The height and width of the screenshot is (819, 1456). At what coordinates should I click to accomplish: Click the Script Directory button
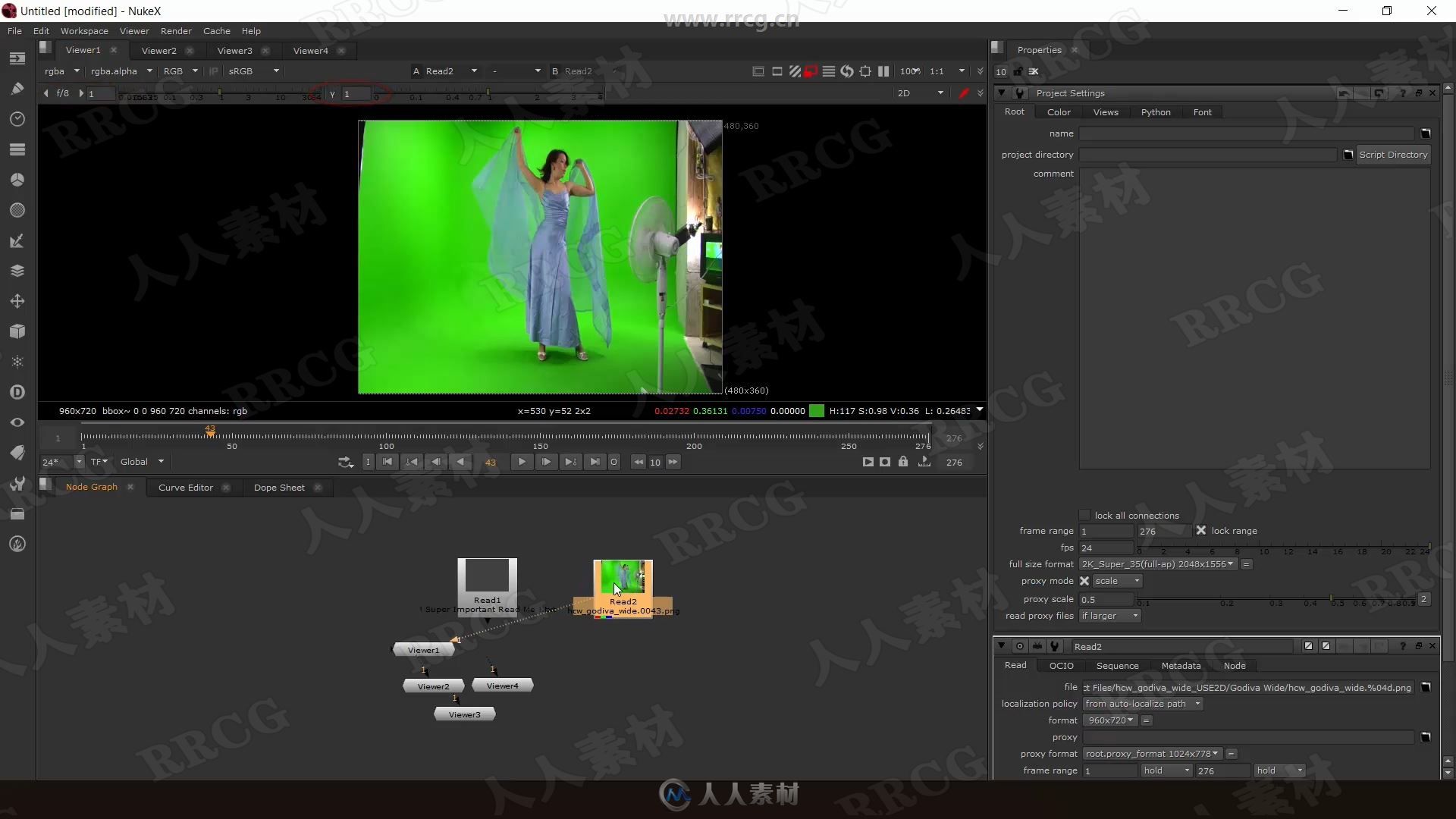pyautogui.click(x=1393, y=155)
